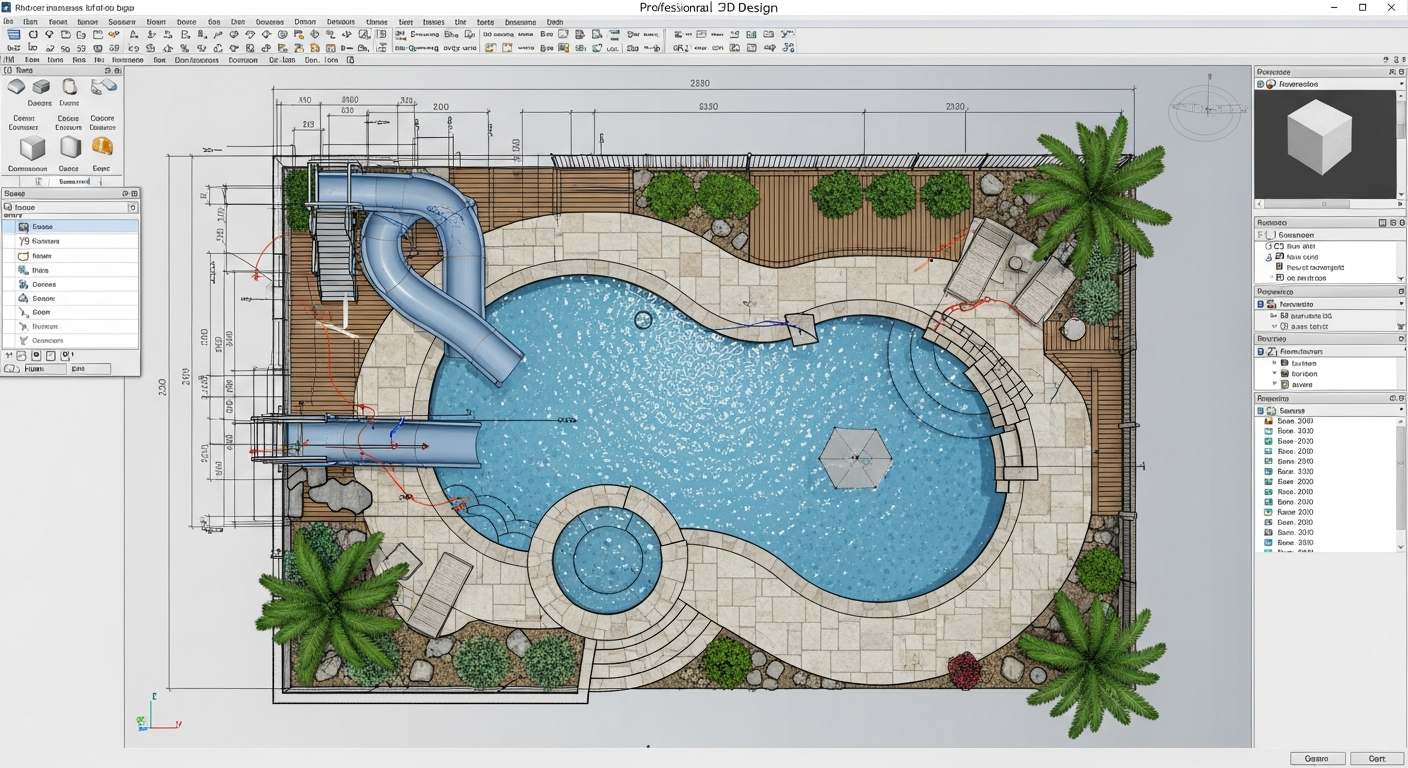Click the view compass gizmo in the viewport
Viewport: 1408px width, 768px height.
[x=1206, y=106]
